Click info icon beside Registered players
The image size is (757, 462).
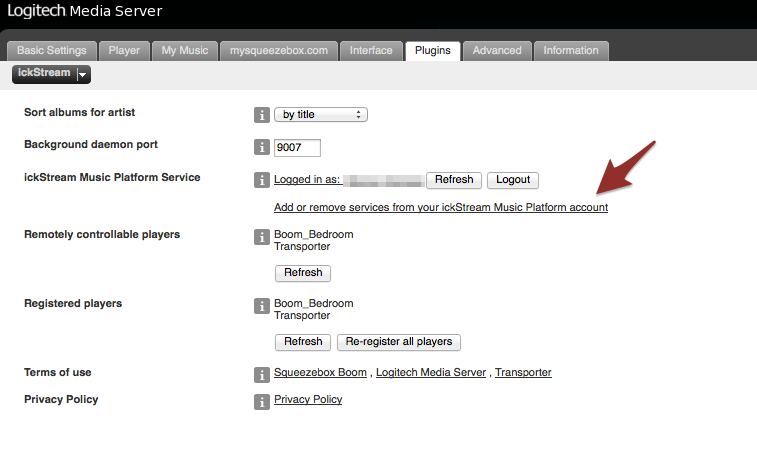262,306
